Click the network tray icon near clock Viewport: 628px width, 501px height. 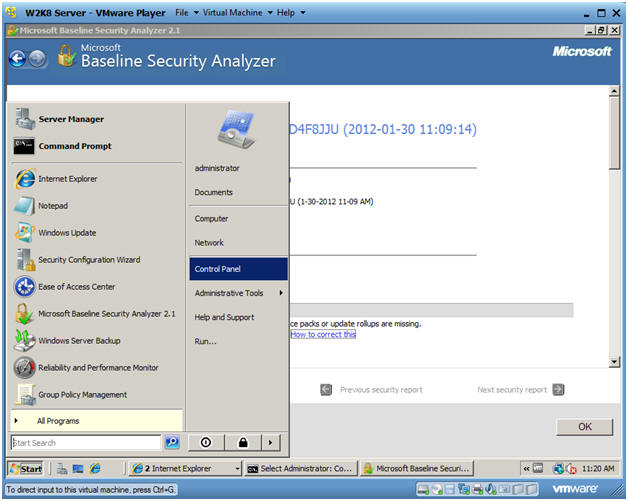pos(558,468)
